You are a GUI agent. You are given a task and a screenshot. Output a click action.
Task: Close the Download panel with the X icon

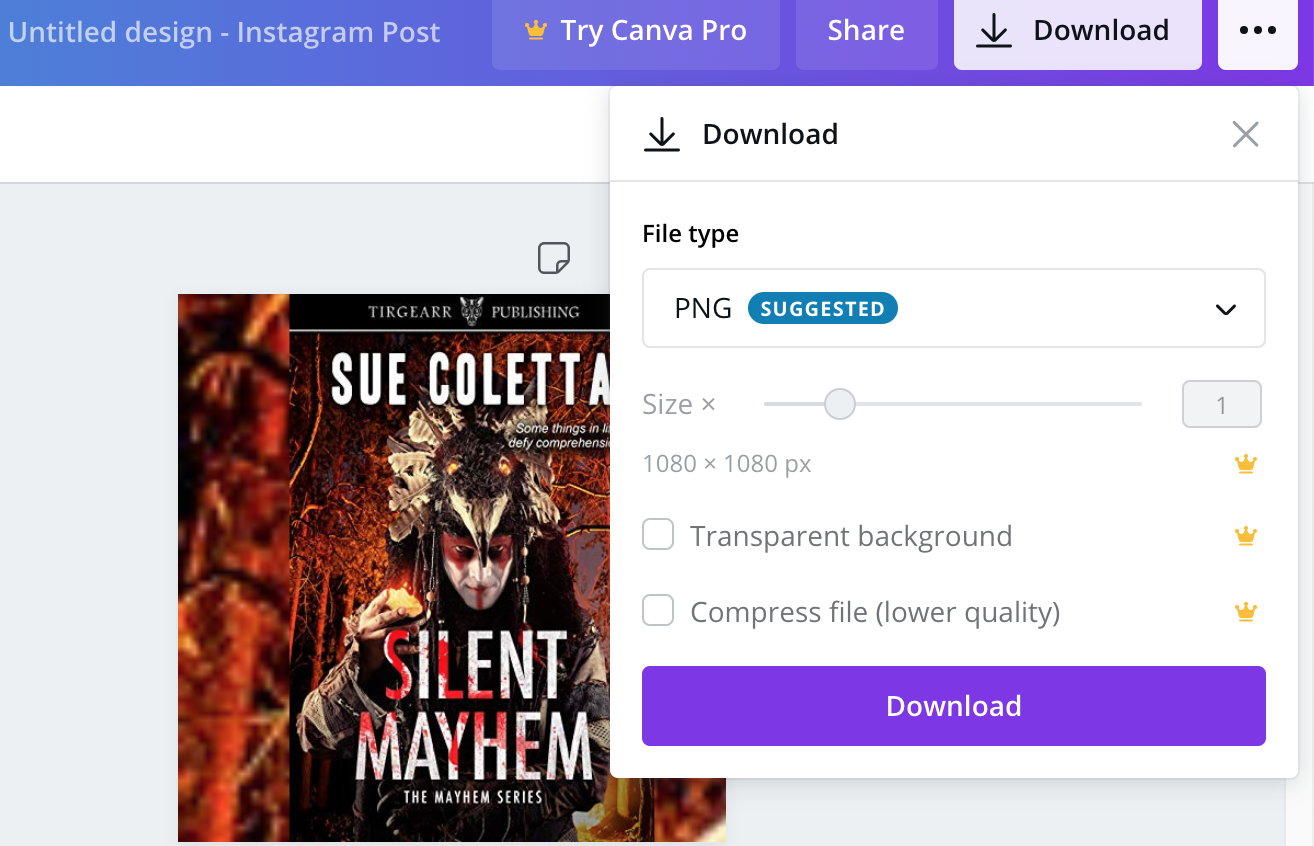click(1245, 133)
